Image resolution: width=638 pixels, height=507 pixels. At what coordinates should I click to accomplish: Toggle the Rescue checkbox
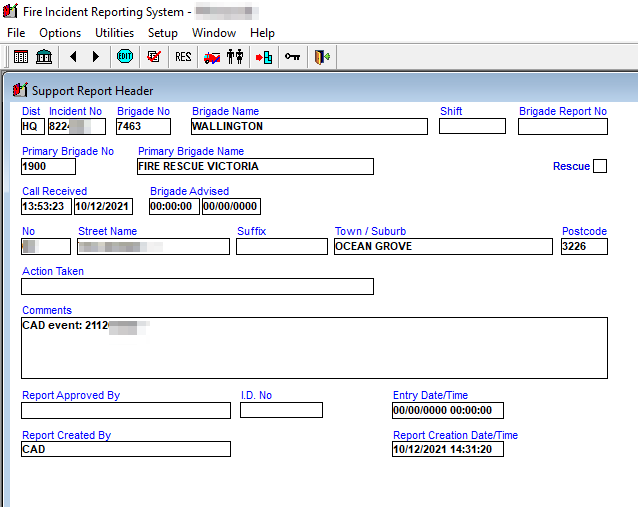pyautogui.click(x=600, y=166)
